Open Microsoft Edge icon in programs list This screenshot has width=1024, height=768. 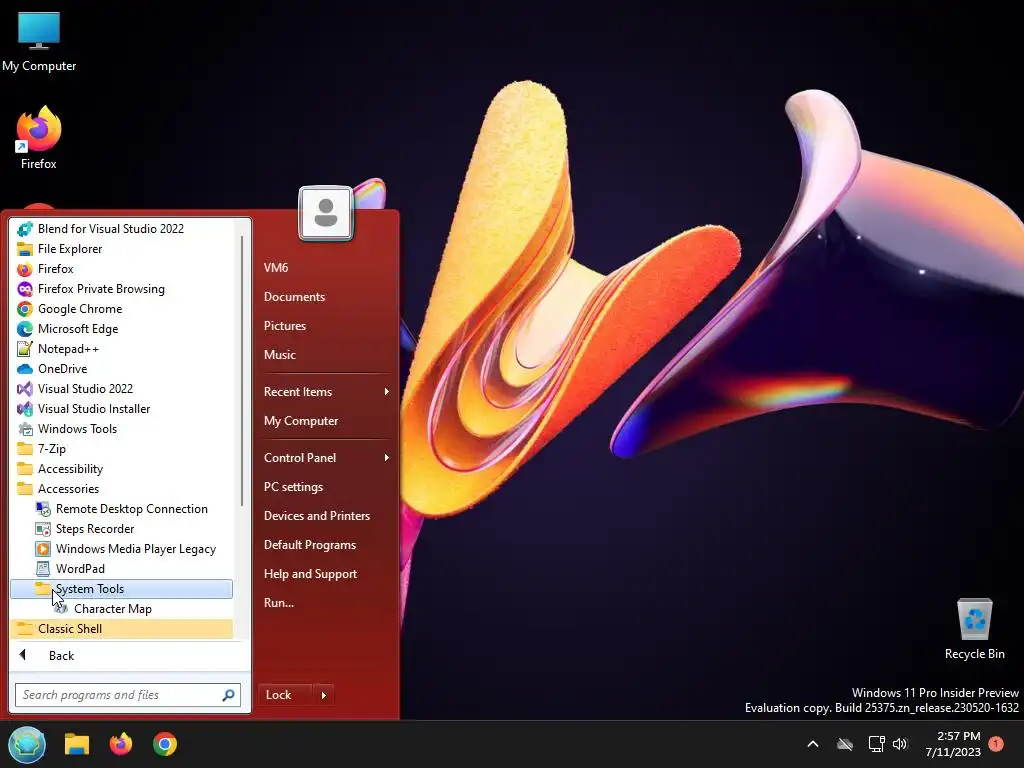tap(25, 329)
